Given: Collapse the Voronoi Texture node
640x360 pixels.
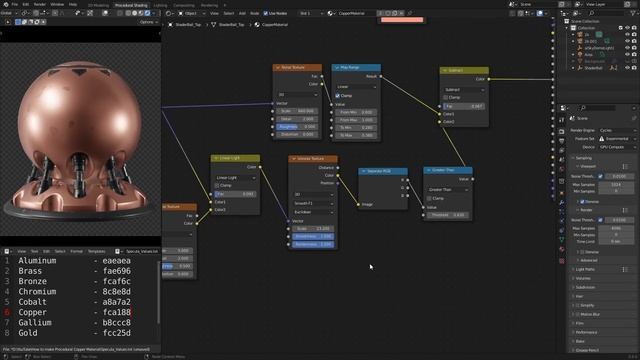Looking at the screenshot, I should (294, 159).
